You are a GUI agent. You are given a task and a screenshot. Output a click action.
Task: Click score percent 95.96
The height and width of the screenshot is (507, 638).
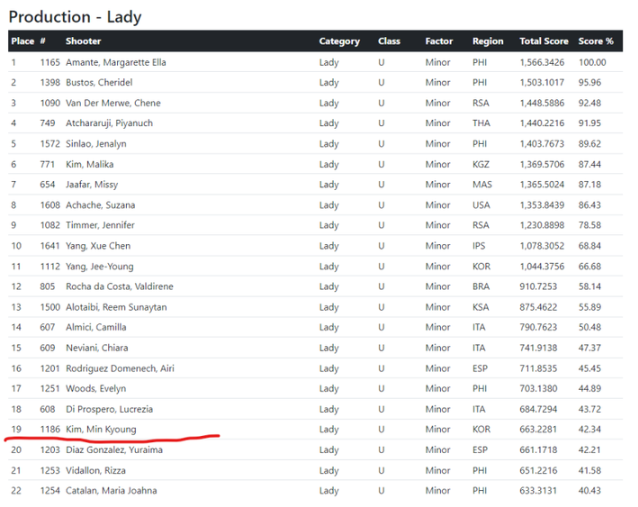(590, 82)
